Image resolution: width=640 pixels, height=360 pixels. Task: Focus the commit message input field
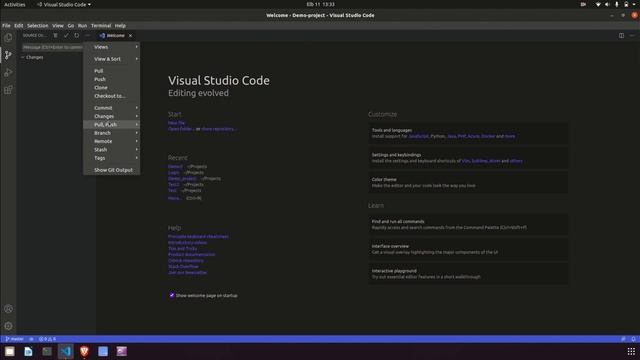click(52, 47)
